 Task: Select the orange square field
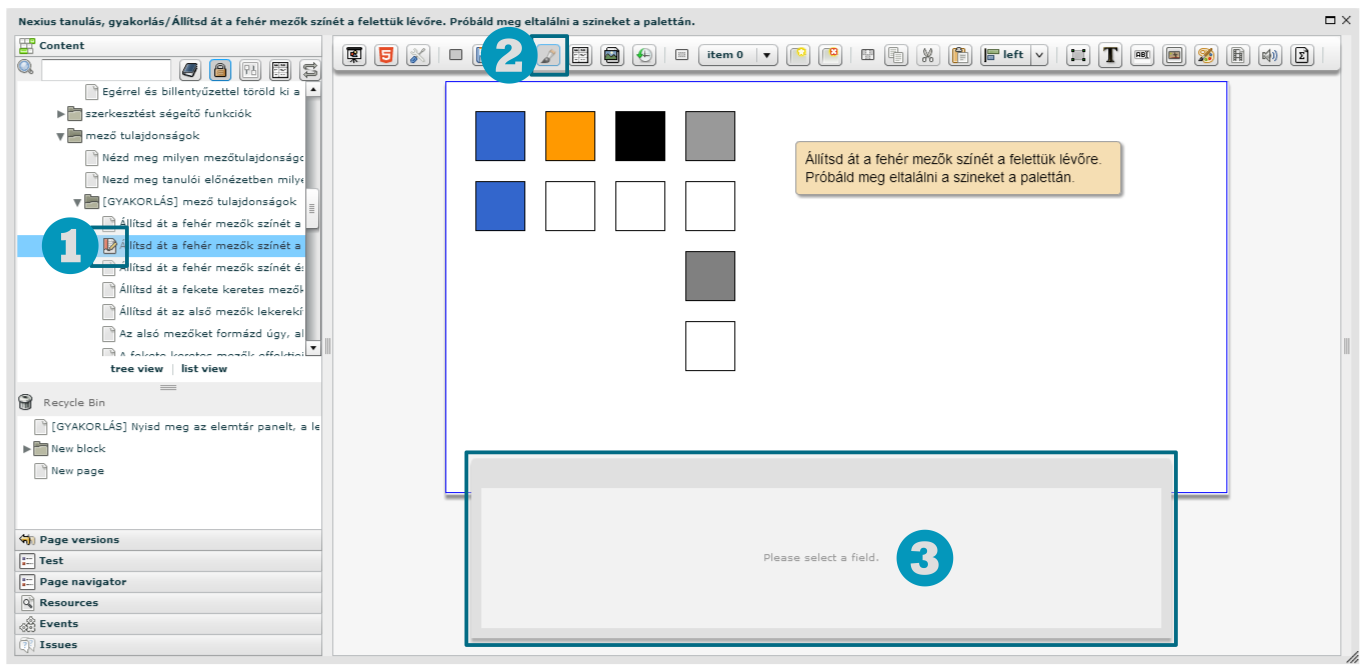(570, 136)
